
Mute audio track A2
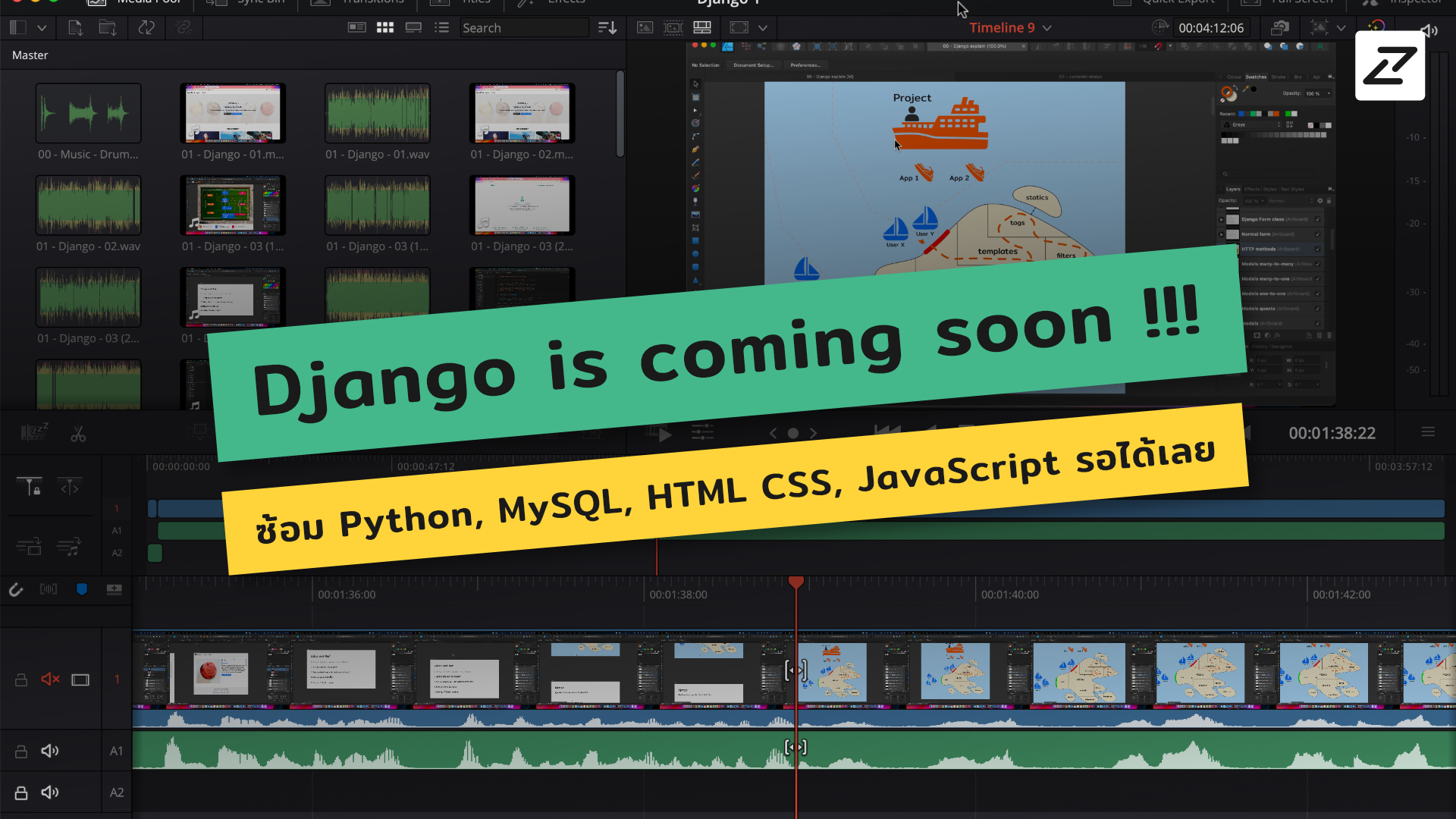tap(50, 792)
